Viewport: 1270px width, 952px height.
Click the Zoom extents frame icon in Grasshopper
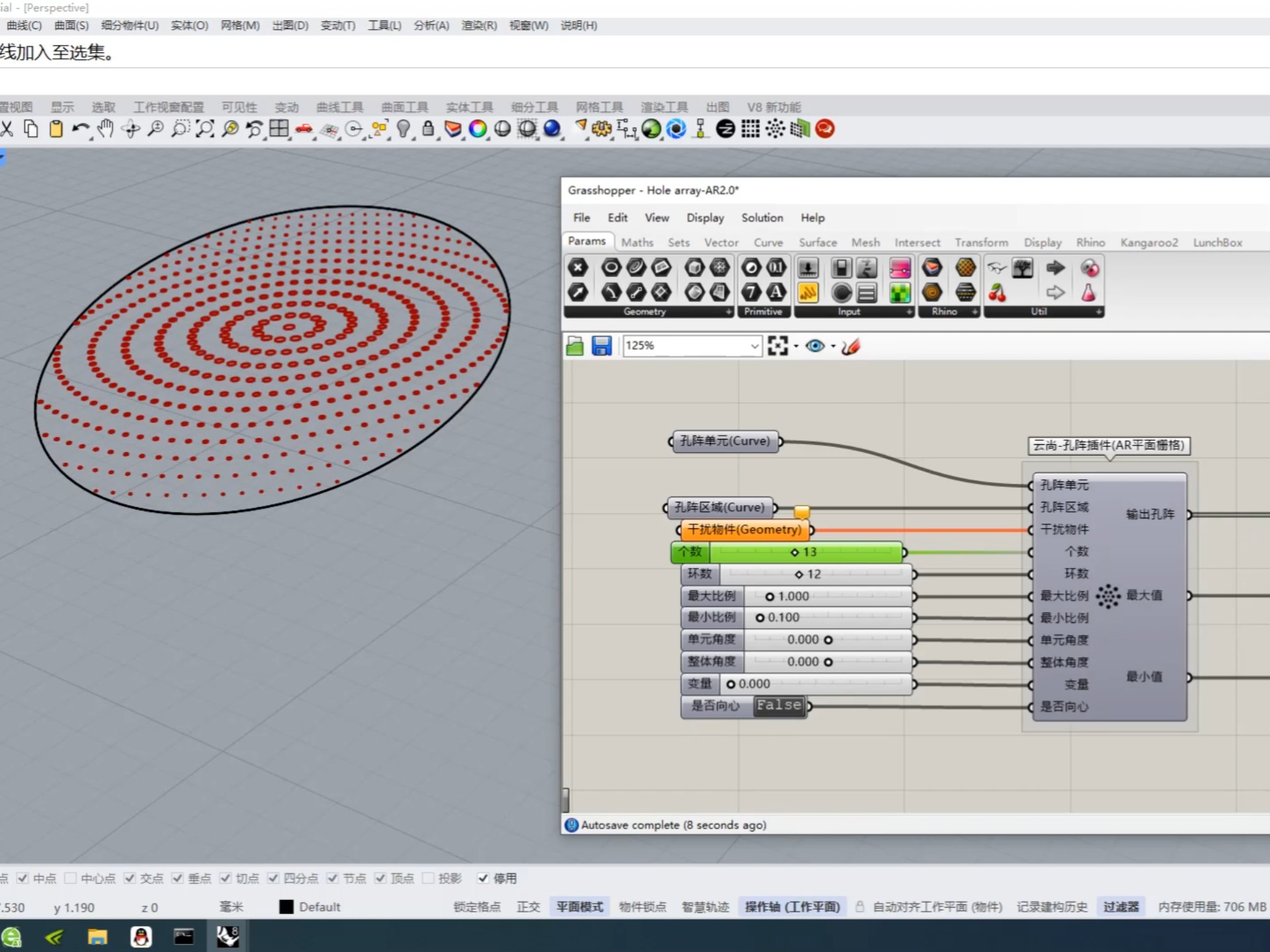(x=778, y=346)
